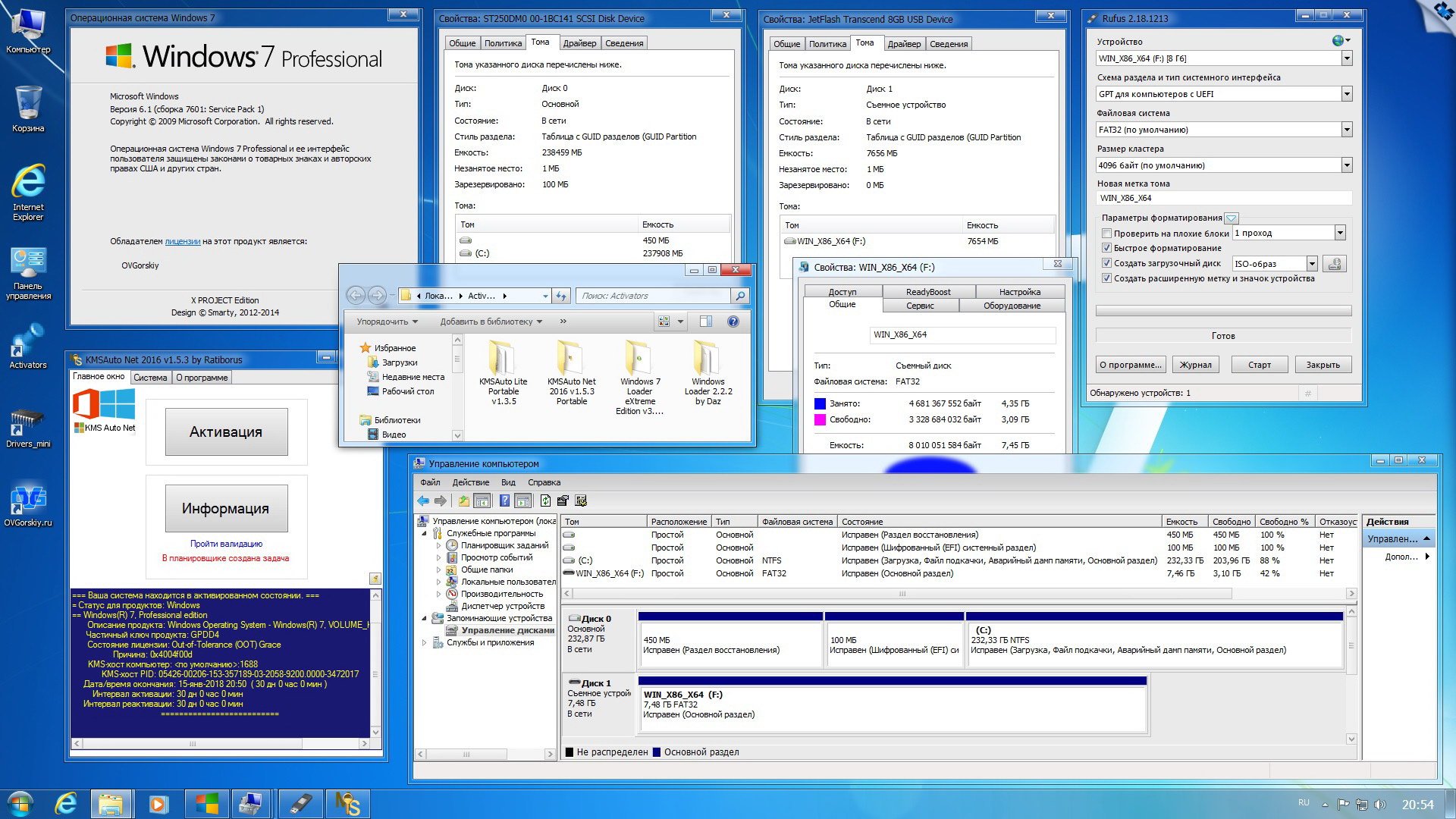Image resolution: width=1456 pixels, height=819 pixels.
Task: Click the blue Help question-mark icon in Computer Management toolbar
Action: point(504,500)
